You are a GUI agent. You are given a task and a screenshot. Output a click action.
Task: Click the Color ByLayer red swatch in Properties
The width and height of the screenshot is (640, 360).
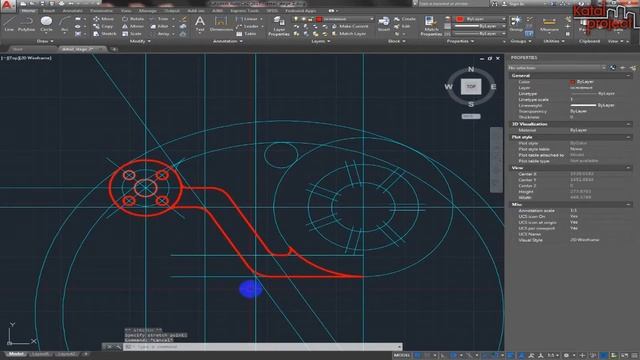572,82
